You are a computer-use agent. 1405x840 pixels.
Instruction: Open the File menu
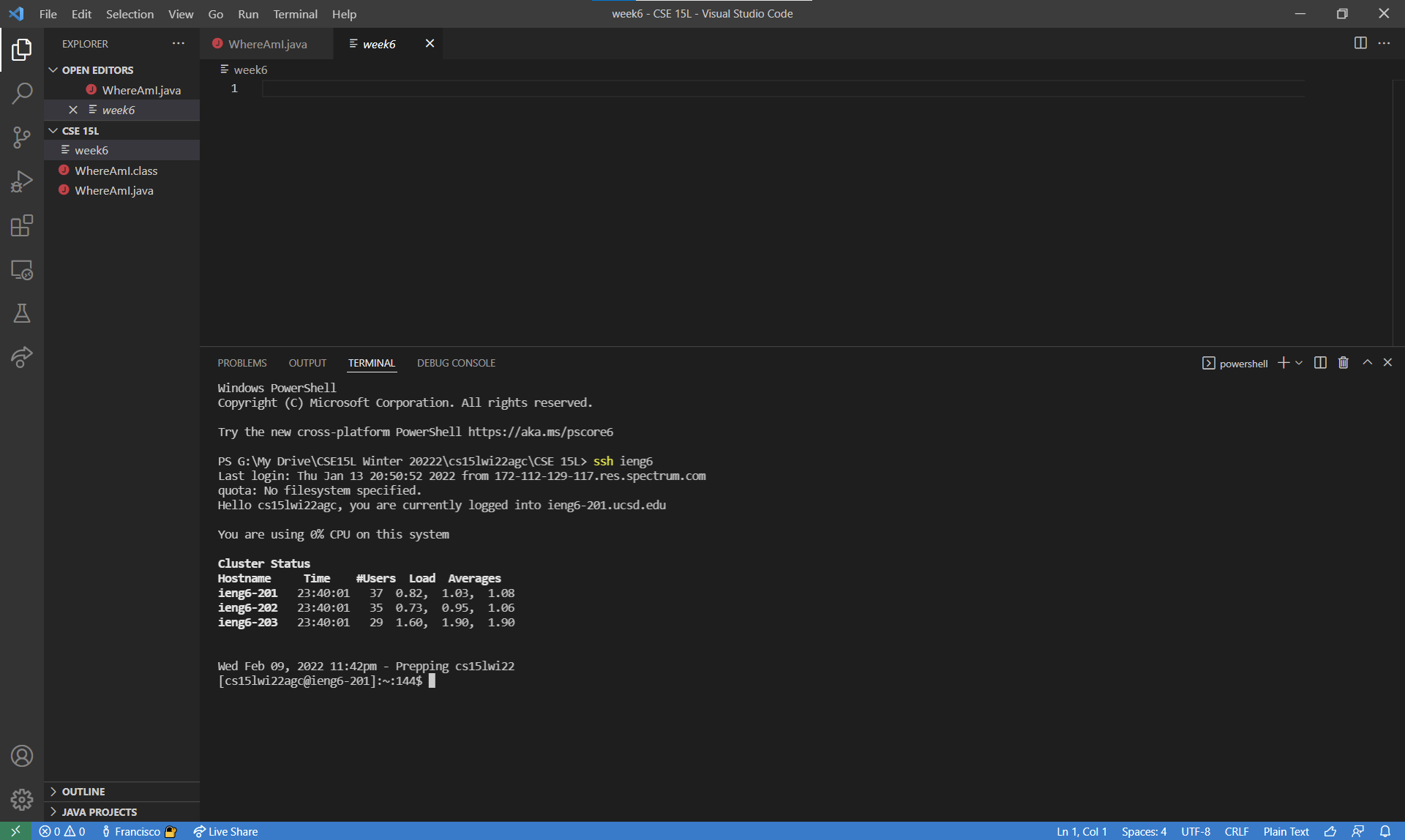click(48, 14)
